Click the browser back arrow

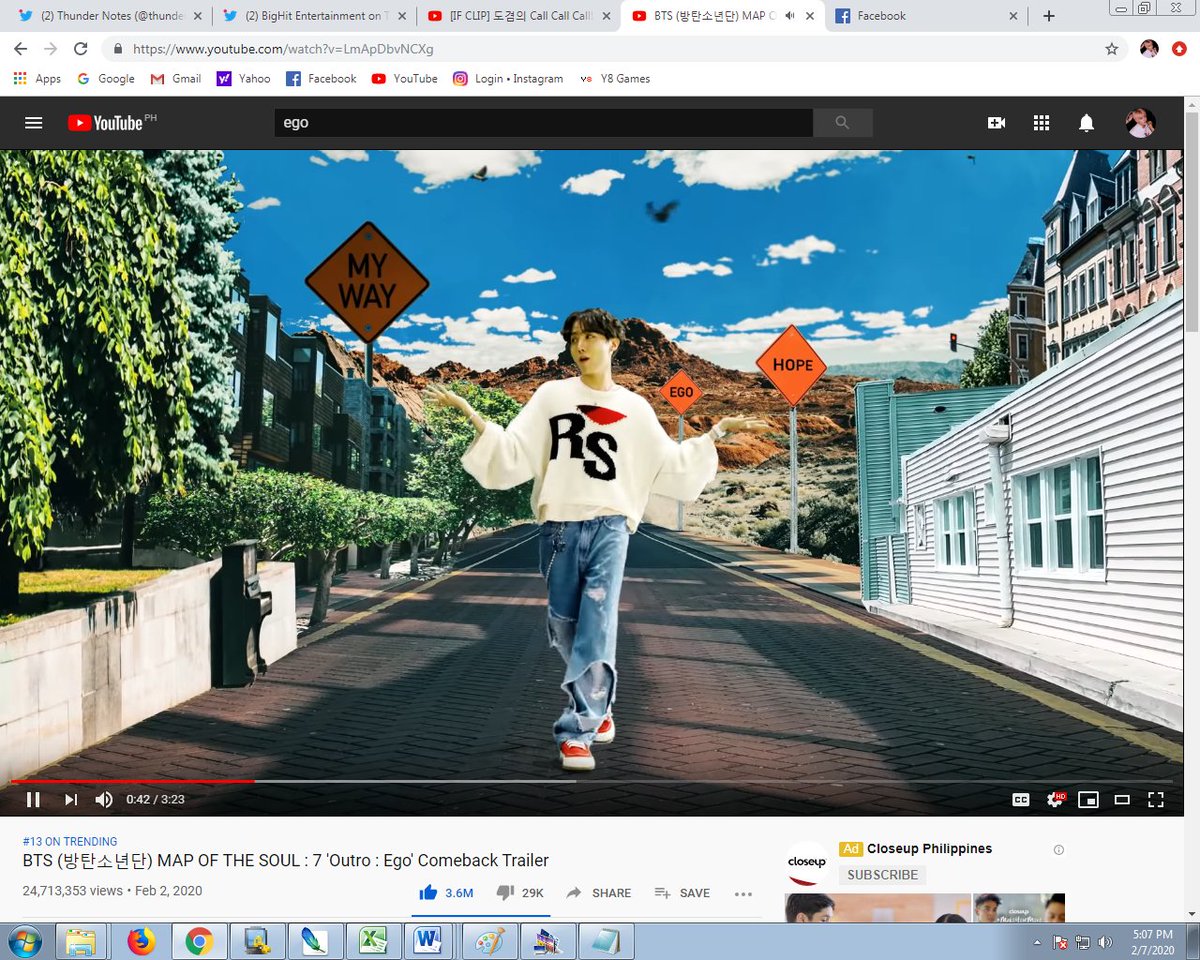(x=21, y=49)
